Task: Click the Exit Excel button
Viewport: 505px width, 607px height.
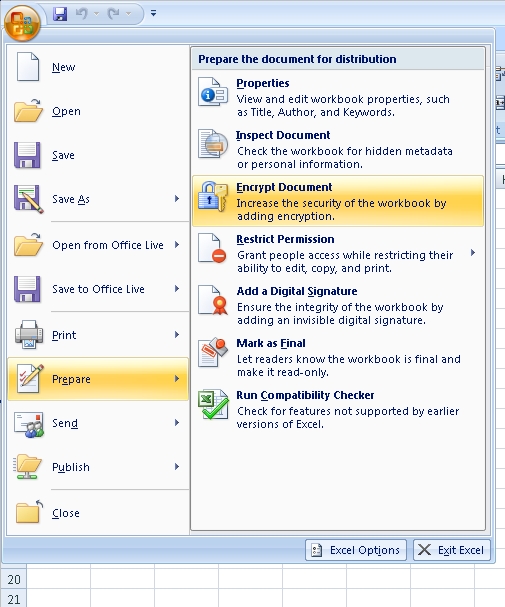Action: 452,550
